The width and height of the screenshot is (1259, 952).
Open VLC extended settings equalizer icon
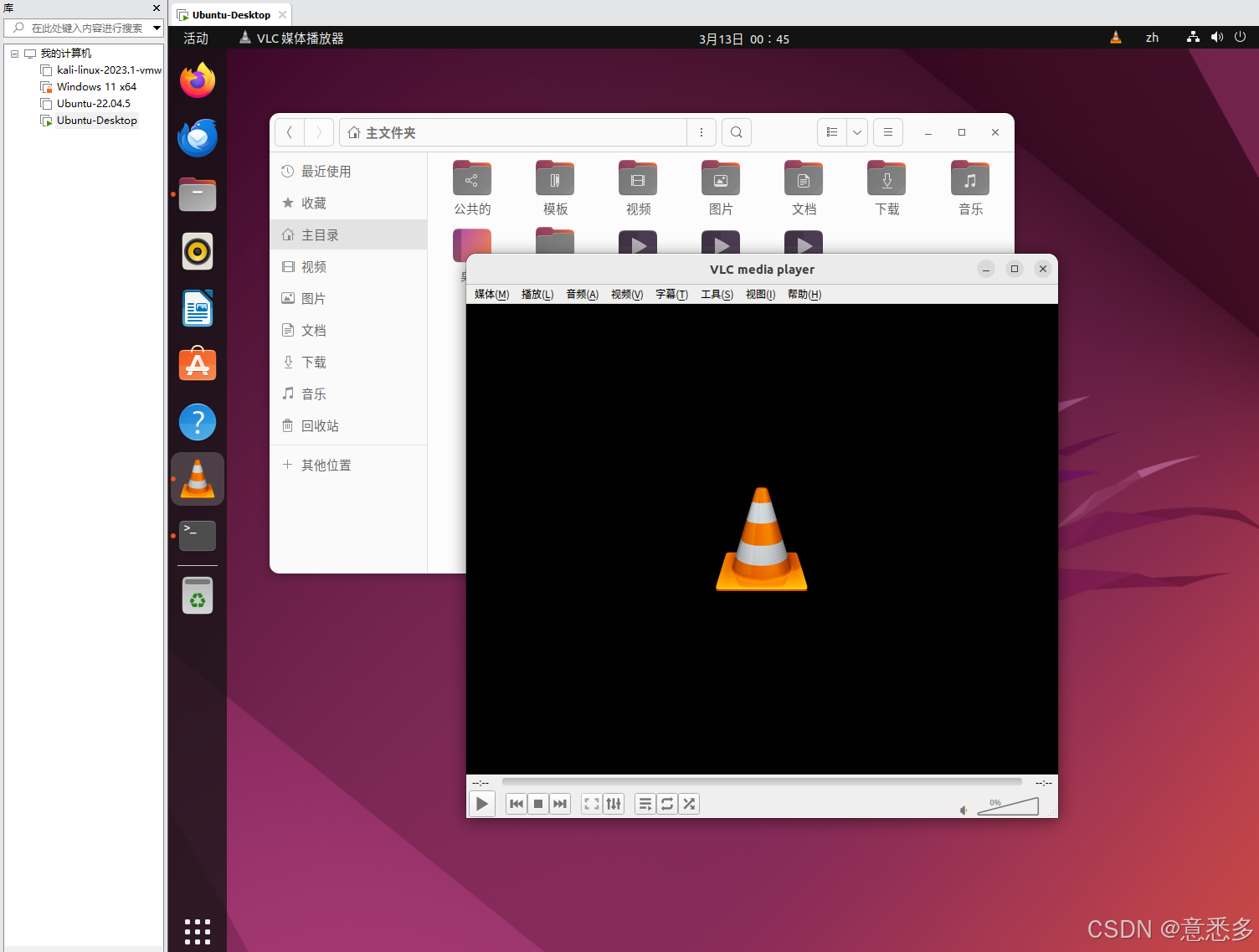(614, 804)
